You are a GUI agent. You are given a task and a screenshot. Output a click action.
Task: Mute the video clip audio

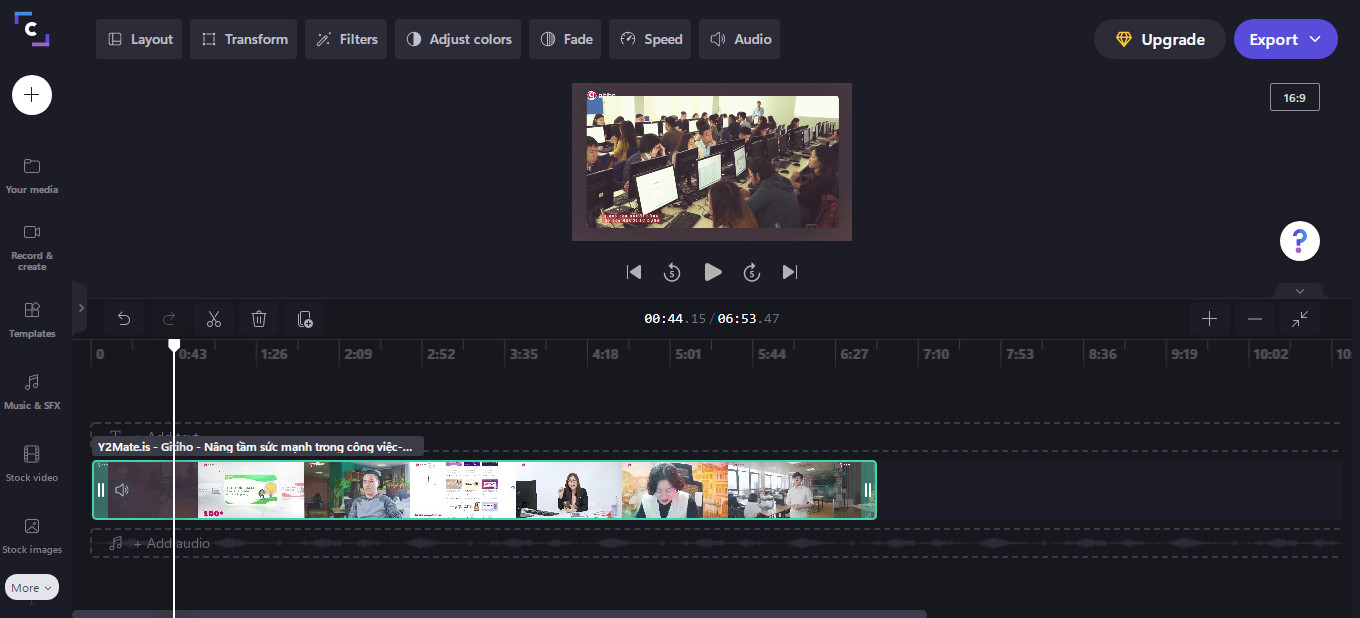[122, 490]
